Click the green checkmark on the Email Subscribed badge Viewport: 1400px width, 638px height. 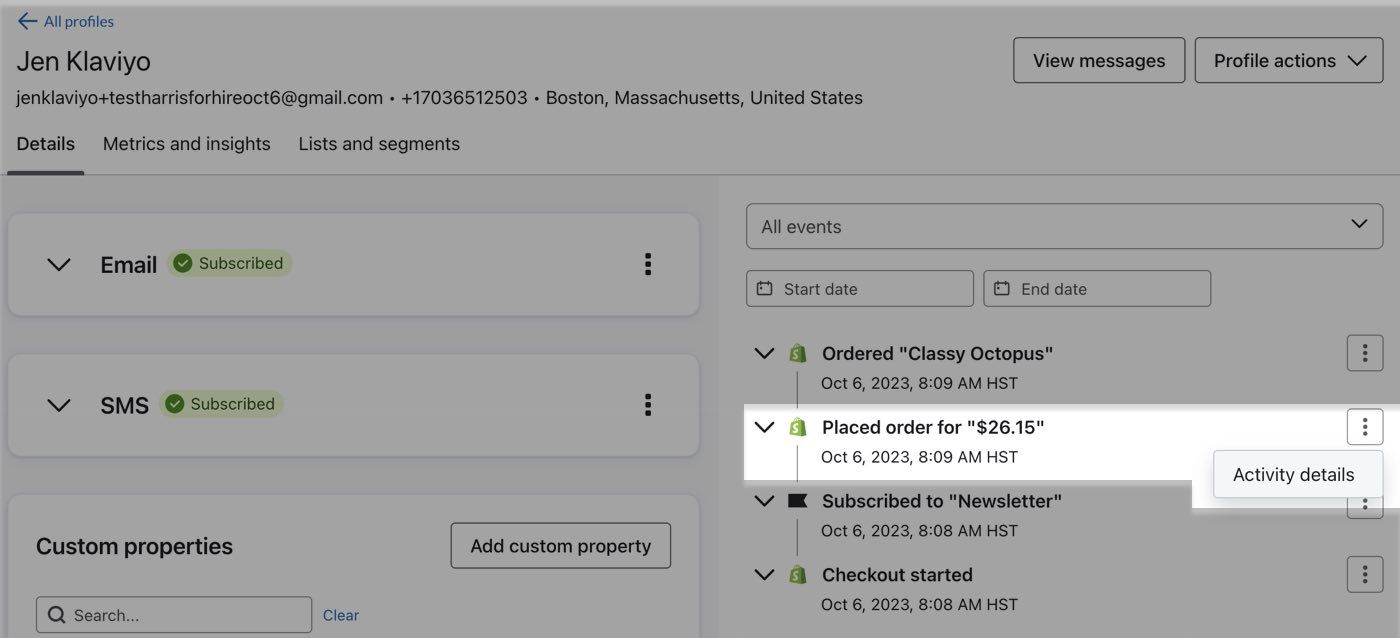[x=182, y=263]
